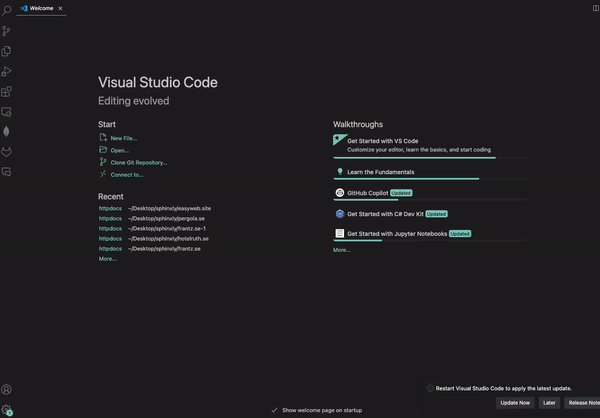Click GitHub Copilot progress bar

coord(430,200)
